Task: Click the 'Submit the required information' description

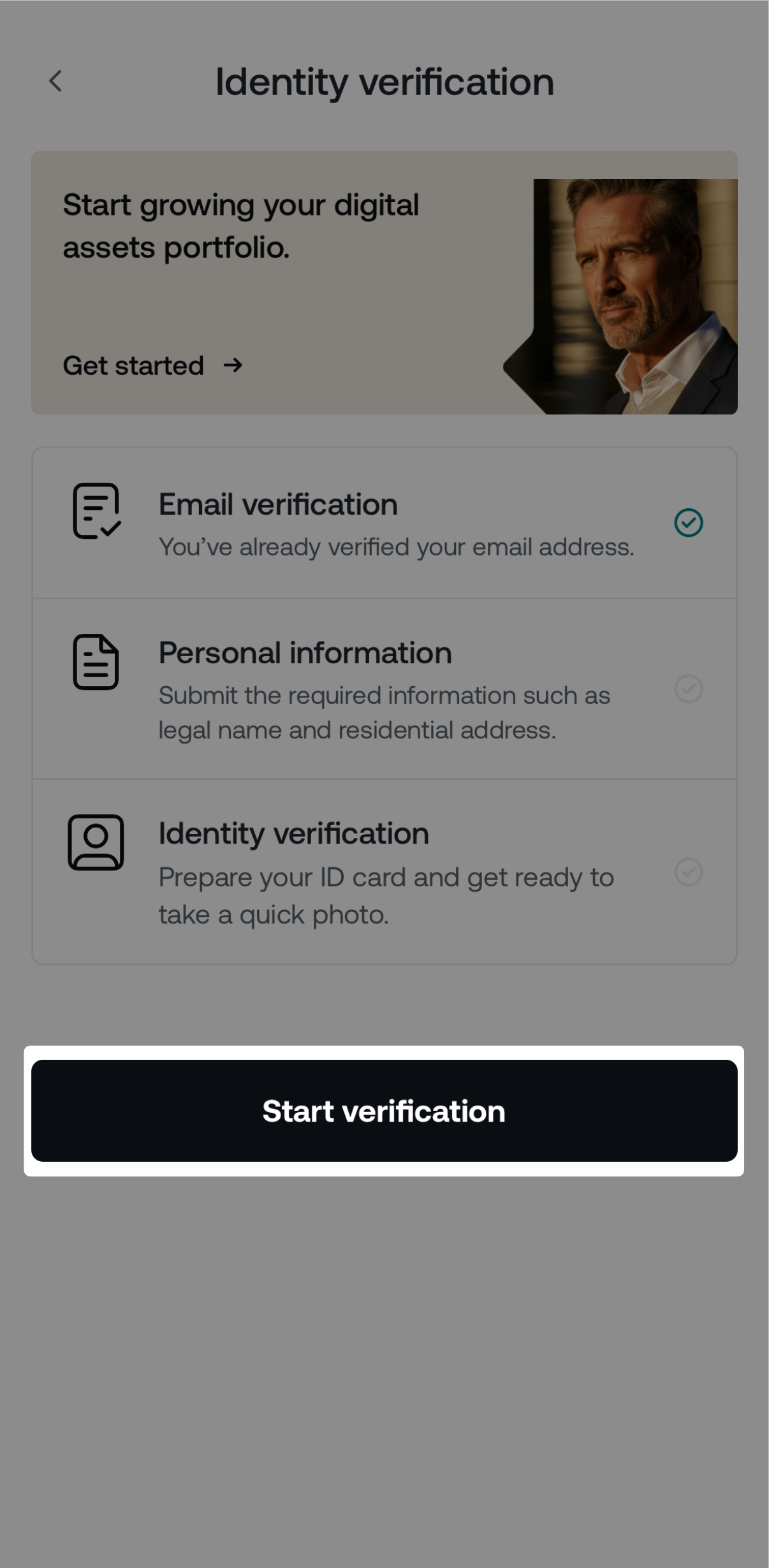Action: (384, 712)
